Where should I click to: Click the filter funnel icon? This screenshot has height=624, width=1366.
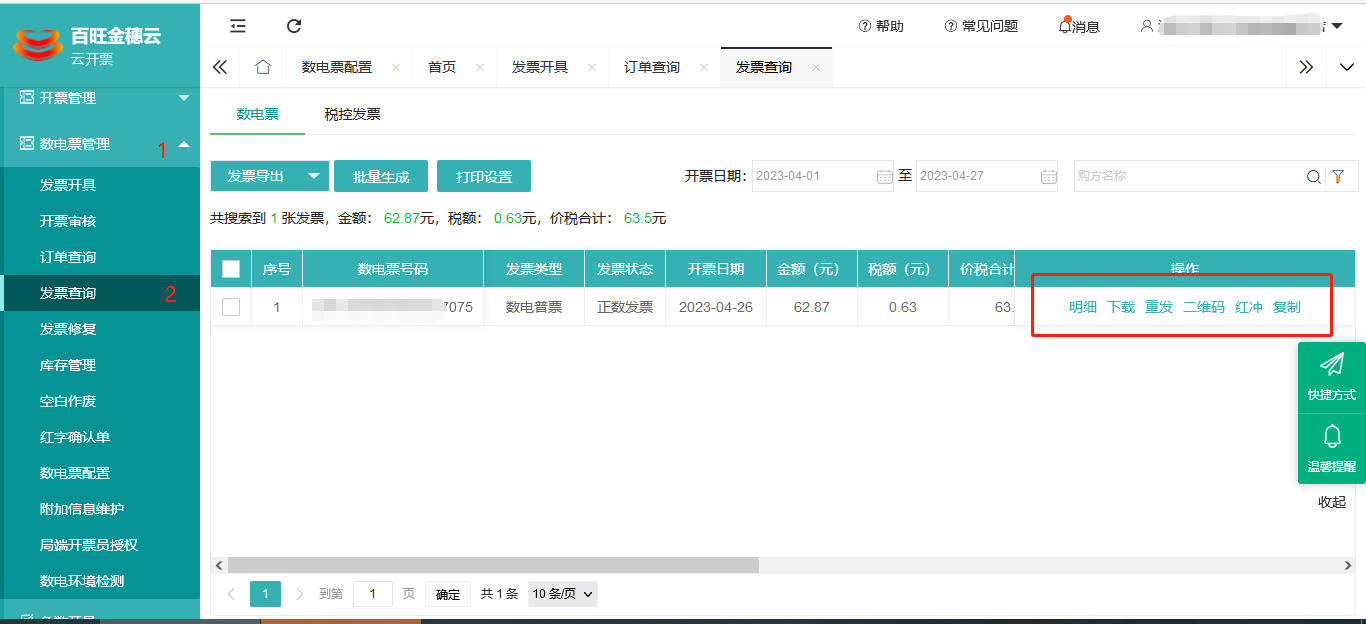(x=1338, y=177)
